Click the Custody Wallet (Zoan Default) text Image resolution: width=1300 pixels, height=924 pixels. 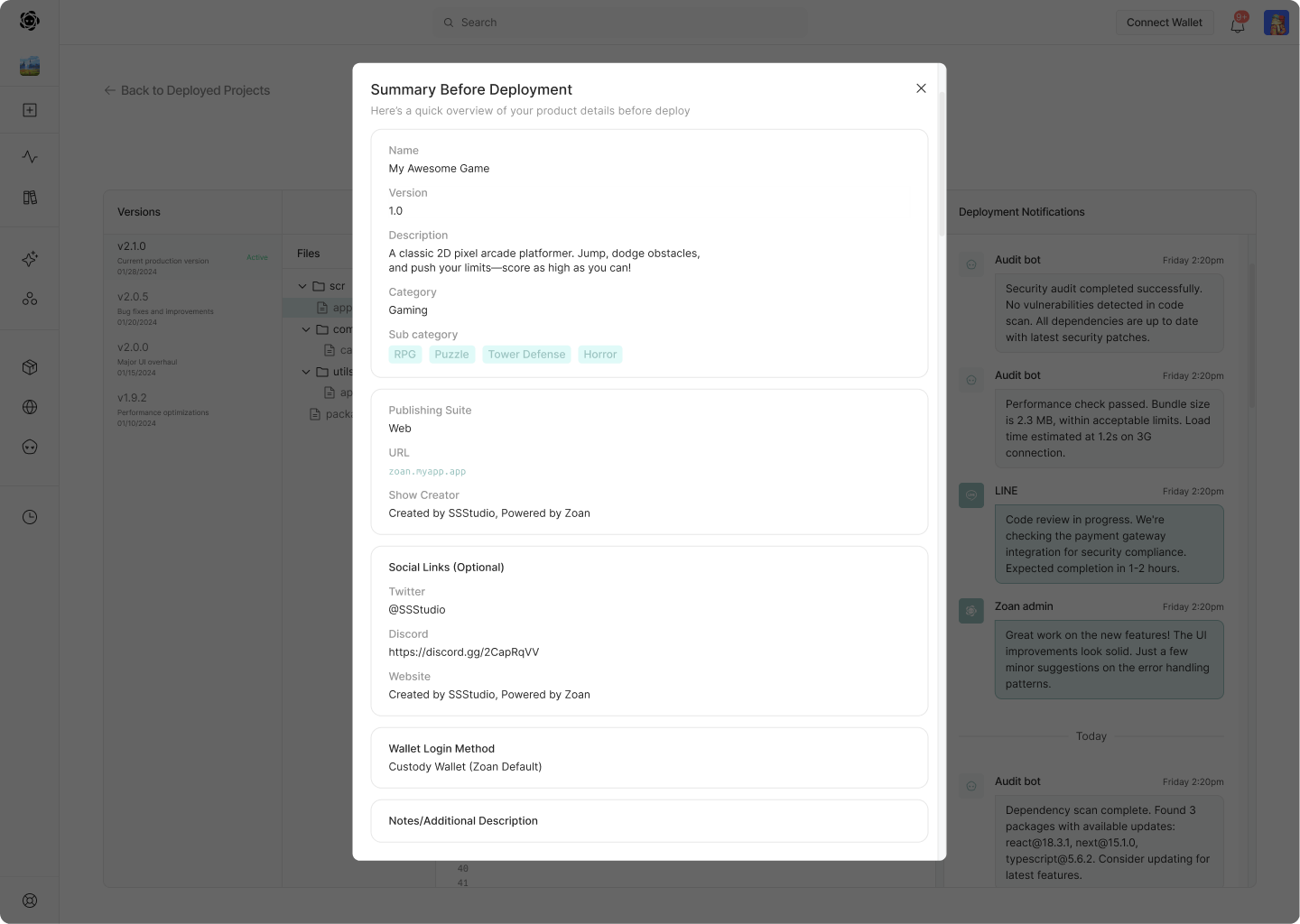465,767
